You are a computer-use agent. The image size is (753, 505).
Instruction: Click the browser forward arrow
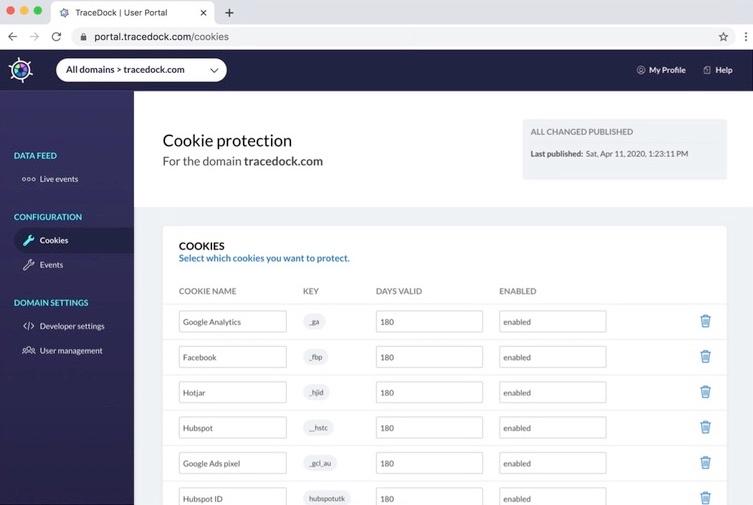pyautogui.click(x=34, y=36)
